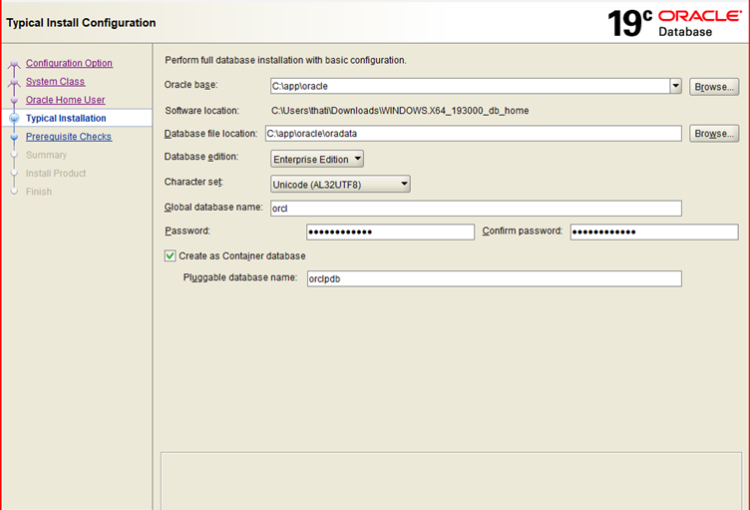Click the Oracle 19c Database logo
Viewport: 750px width, 510px height.
tap(674, 22)
